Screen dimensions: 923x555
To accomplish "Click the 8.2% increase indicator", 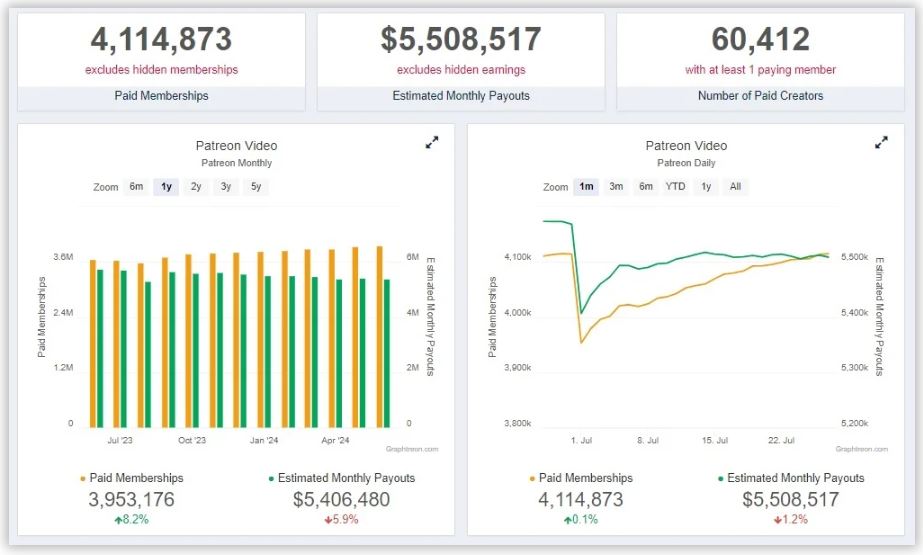I will pyautogui.click(x=131, y=520).
